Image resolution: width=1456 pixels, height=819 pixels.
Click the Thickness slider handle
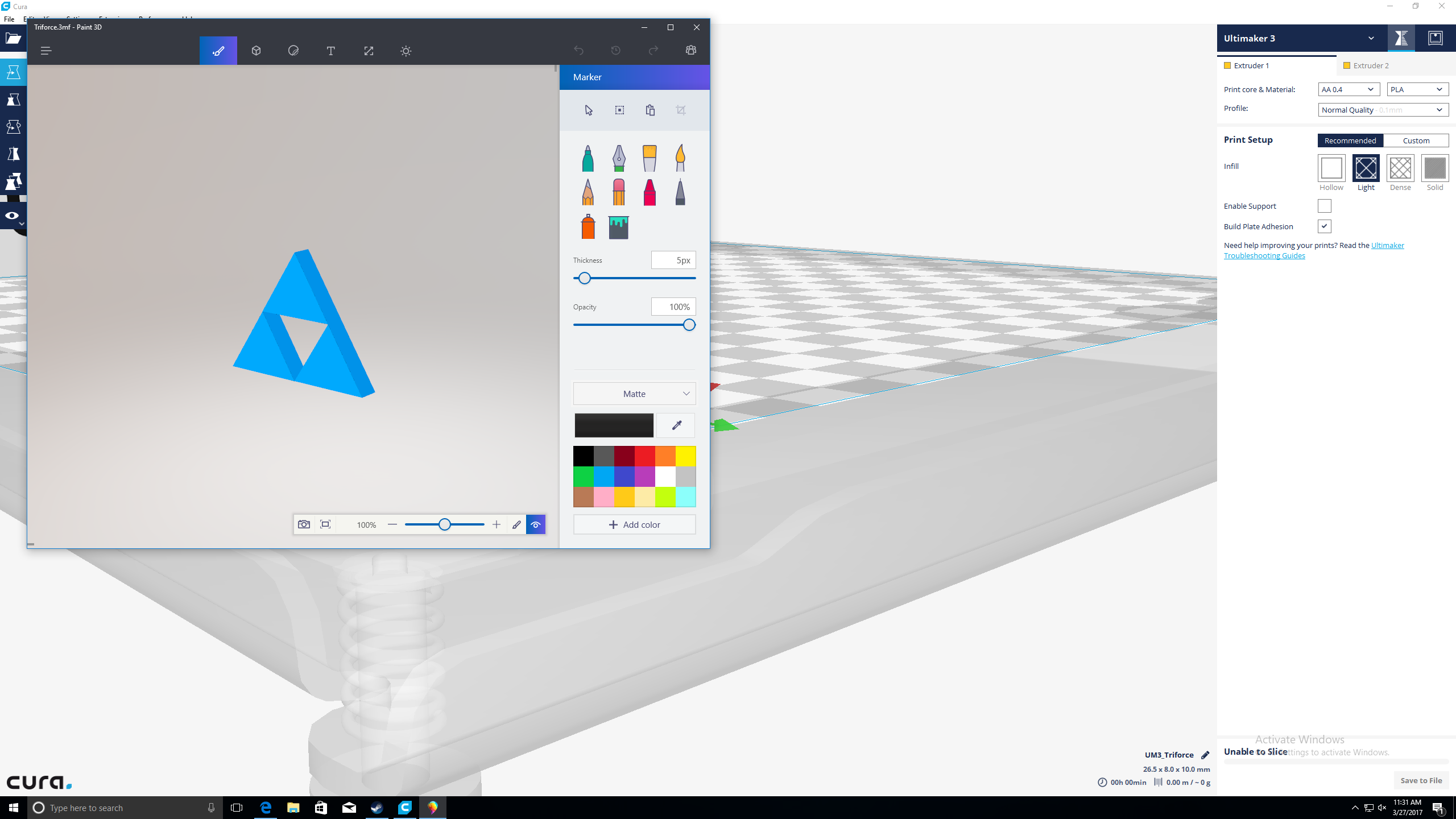584,278
